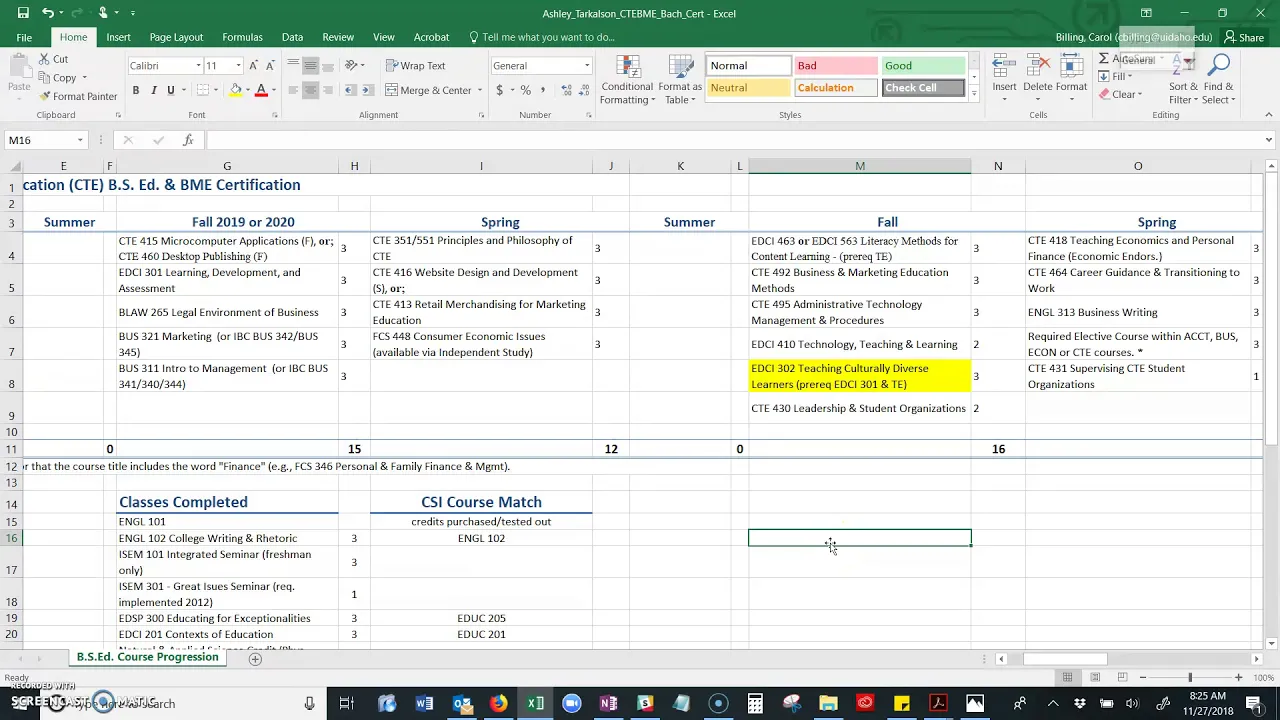
Task: Open the Merge & Center dropdown arrow
Action: click(479, 91)
